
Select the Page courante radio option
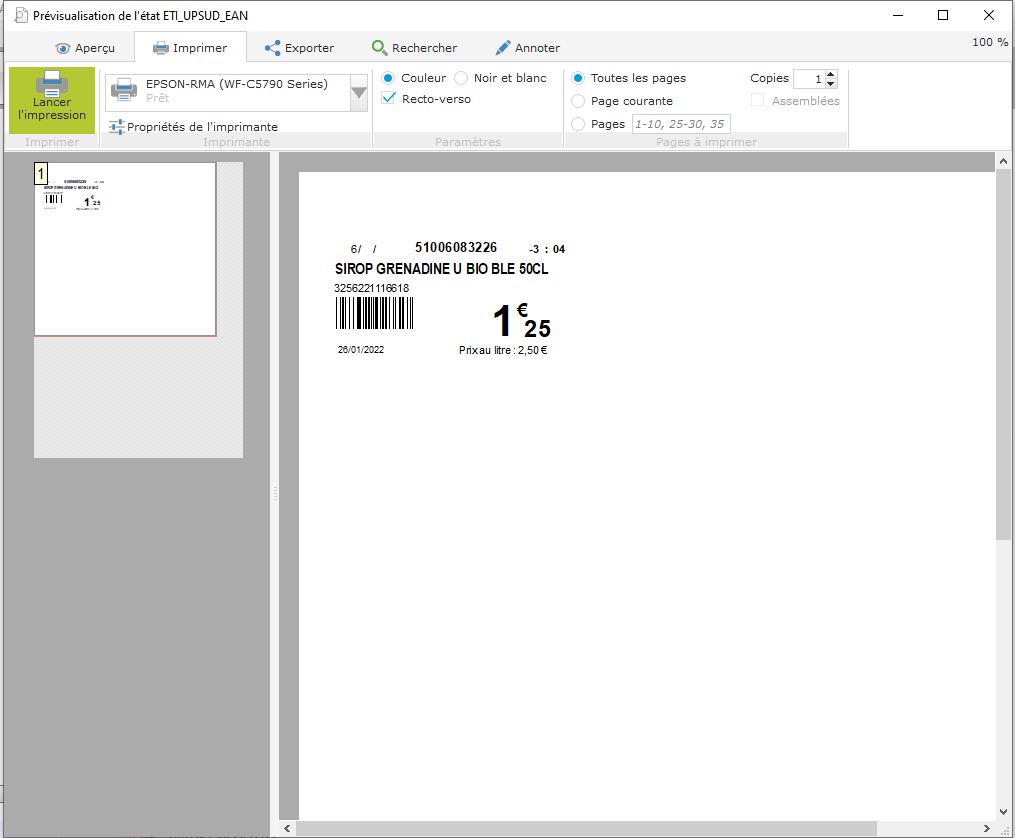point(578,101)
